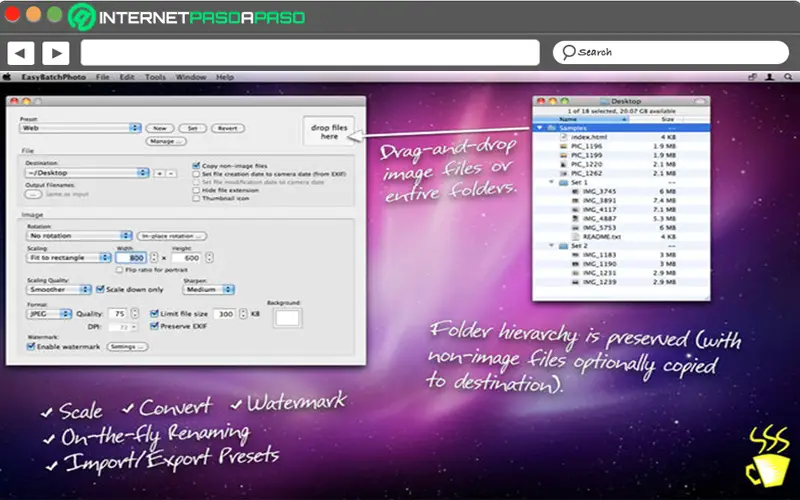Screen dimensions: 800x500
Task: Toggle Preserve EXIF checkbox
Action: (x=154, y=326)
